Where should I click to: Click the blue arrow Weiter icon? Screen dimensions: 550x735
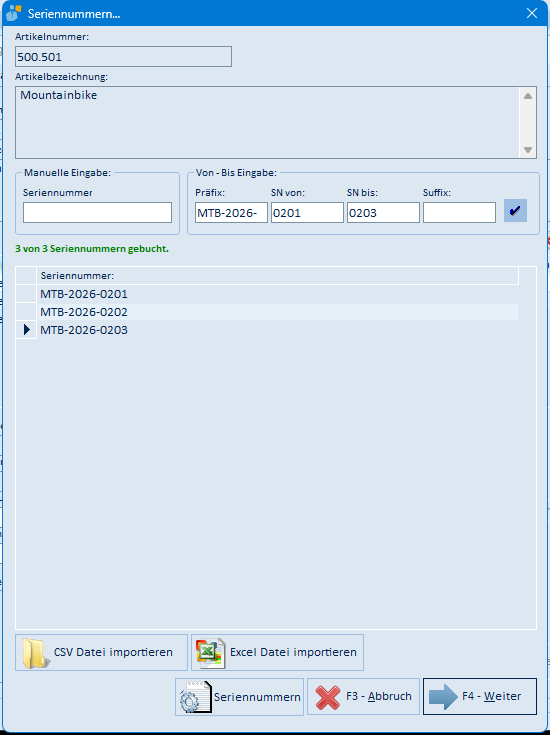tap(443, 697)
